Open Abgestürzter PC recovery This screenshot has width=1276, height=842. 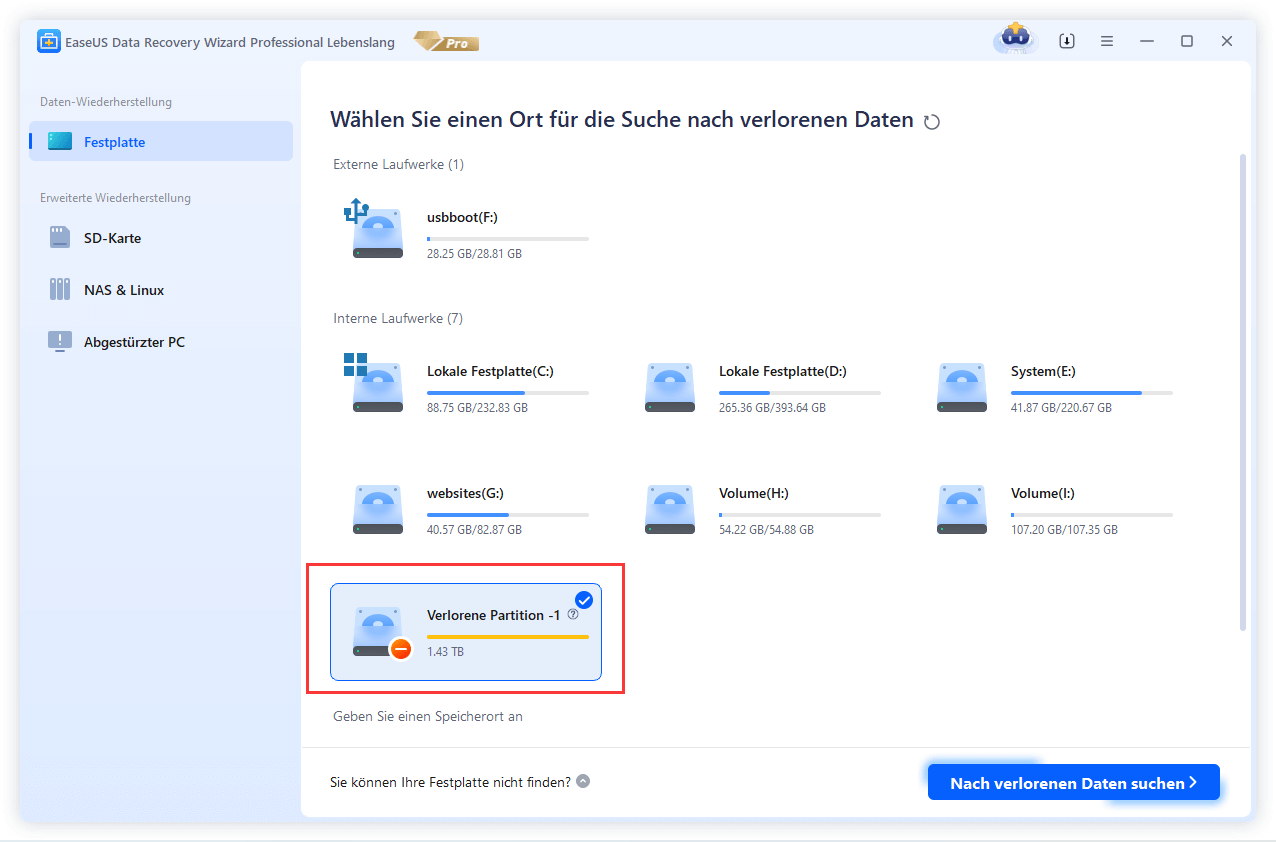(161, 342)
